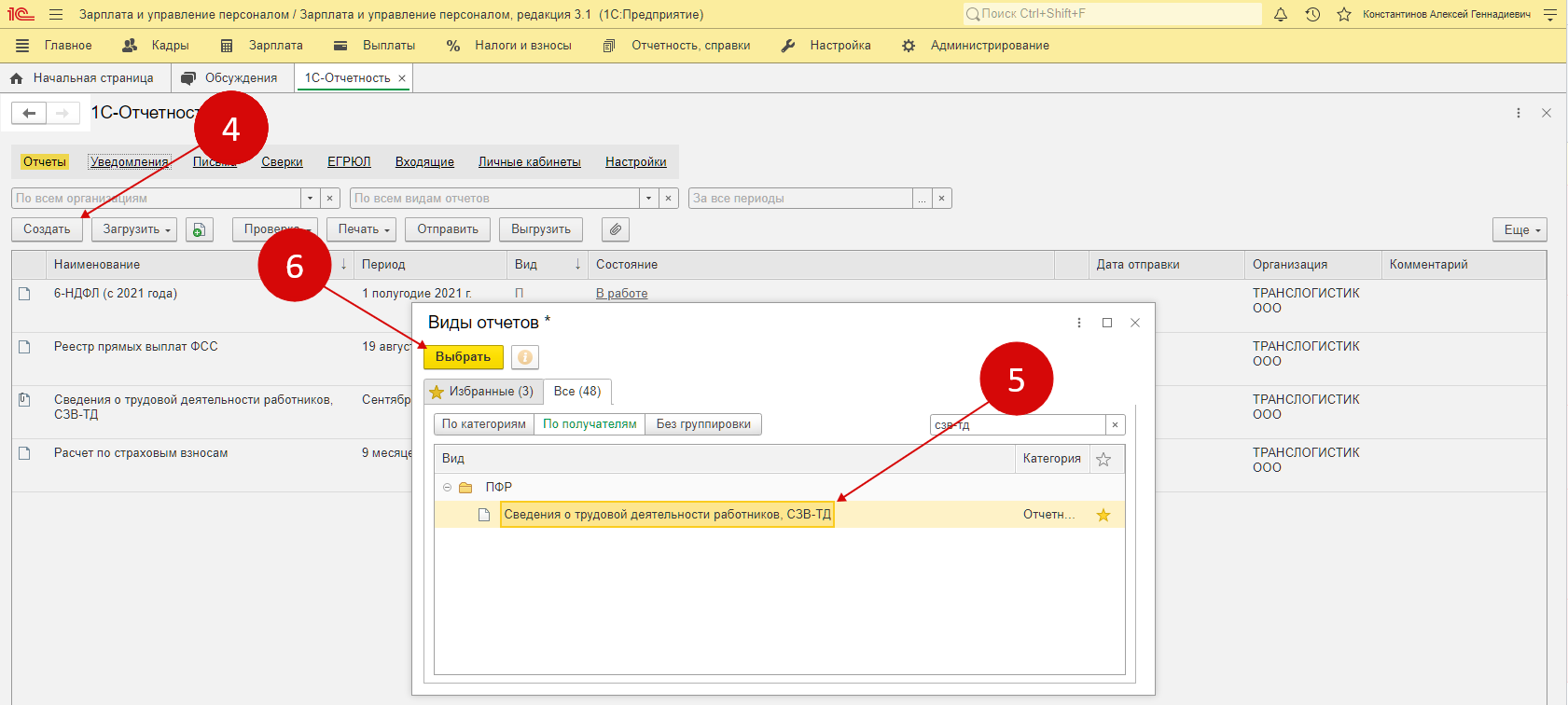Open the Администрирование menu
1568x705 pixels.
pyautogui.click(x=990, y=46)
